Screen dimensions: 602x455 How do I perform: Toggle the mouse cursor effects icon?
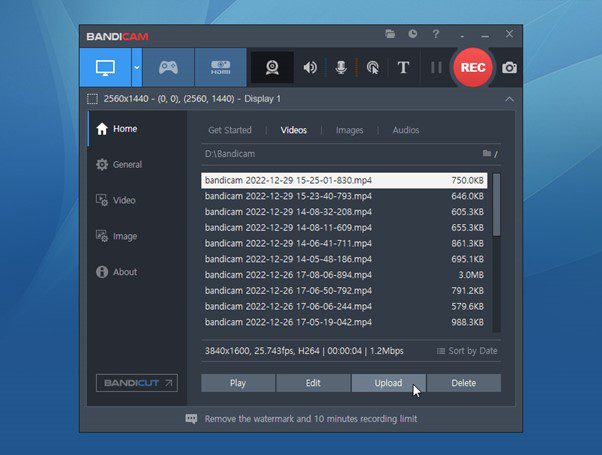372,68
